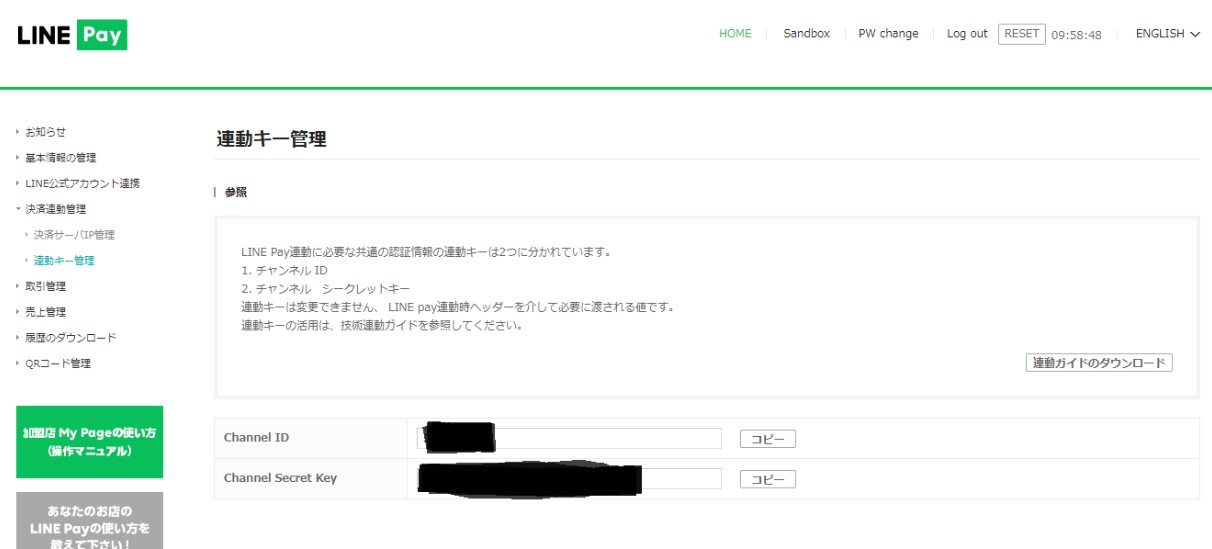The width and height of the screenshot is (1212, 549).
Task: Click the session timer 09:58:48
Action: pos(1077,35)
